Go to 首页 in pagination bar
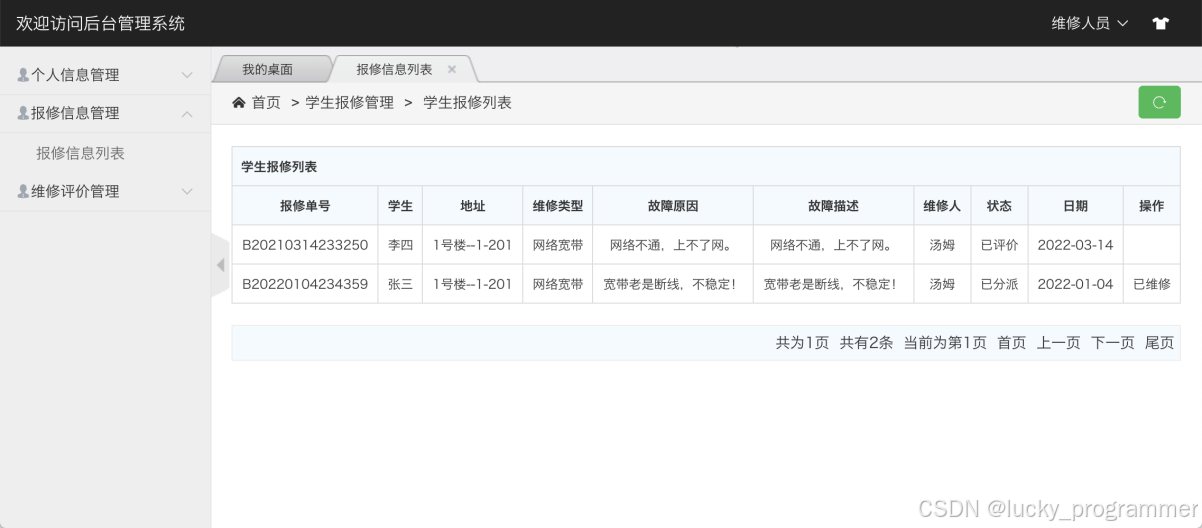The image size is (1202, 528). (x=1011, y=342)
